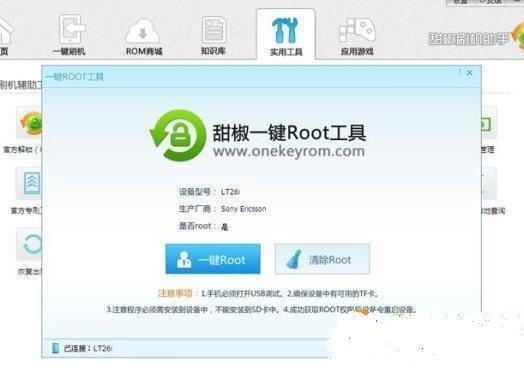Click the 甜椒刷机助手 logo
This screenshot has width=524, height=372.
pos(476,38)
